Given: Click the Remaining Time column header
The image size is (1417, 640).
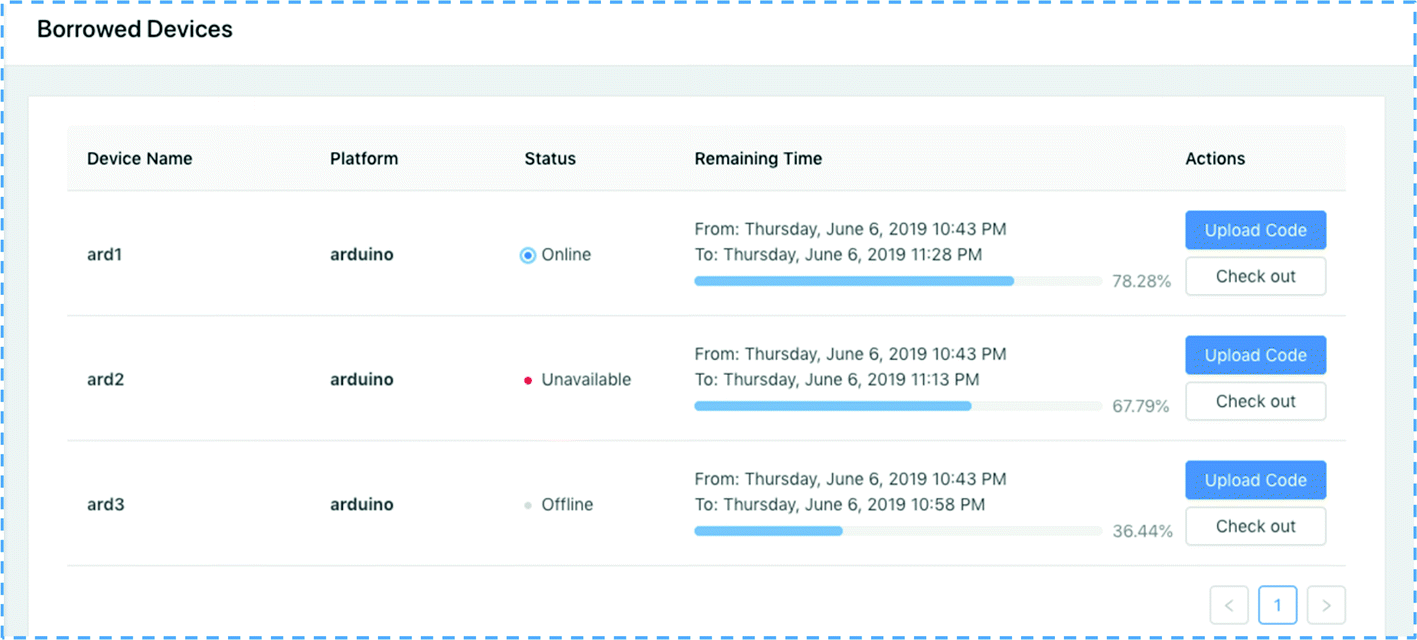Looking at the screenshot, I should point(758,158).
